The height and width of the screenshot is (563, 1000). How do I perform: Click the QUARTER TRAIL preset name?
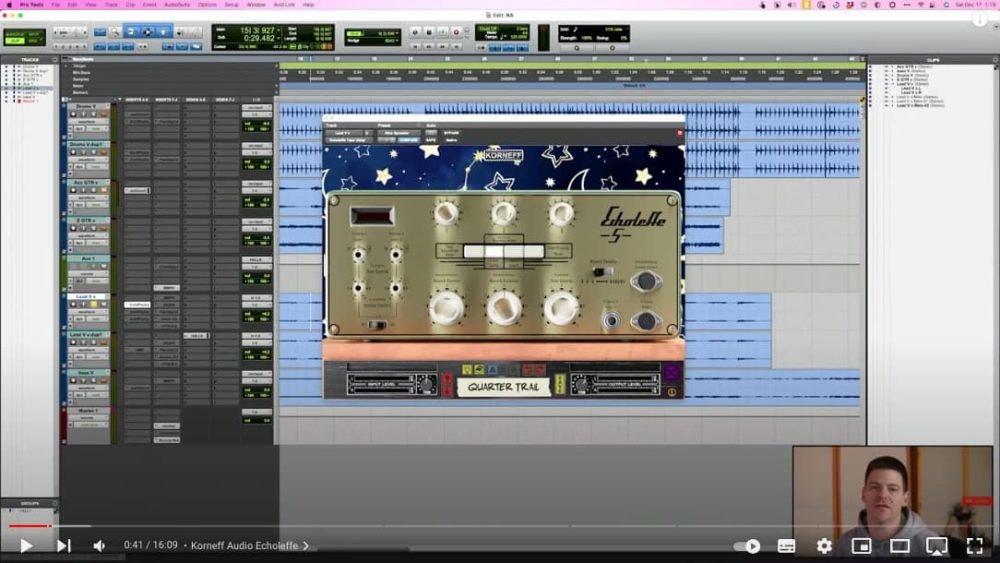click(503, 386)
